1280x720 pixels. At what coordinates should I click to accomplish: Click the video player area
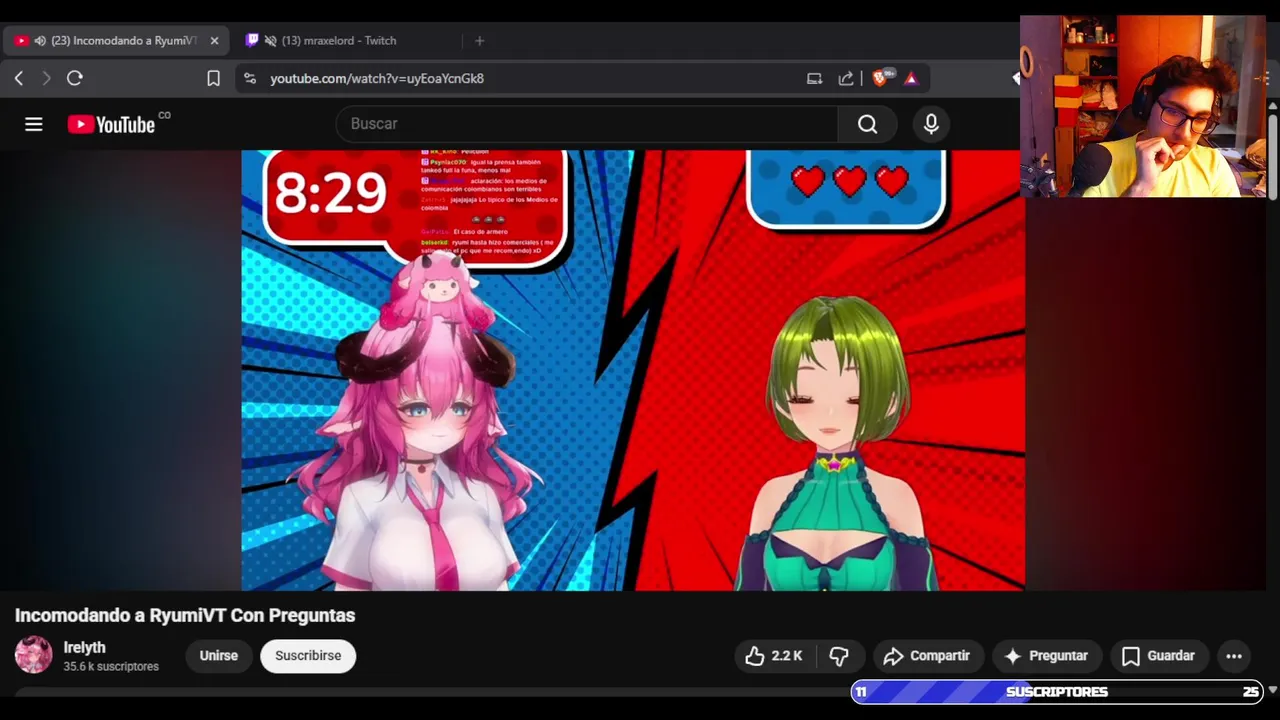tap(633, 370)
